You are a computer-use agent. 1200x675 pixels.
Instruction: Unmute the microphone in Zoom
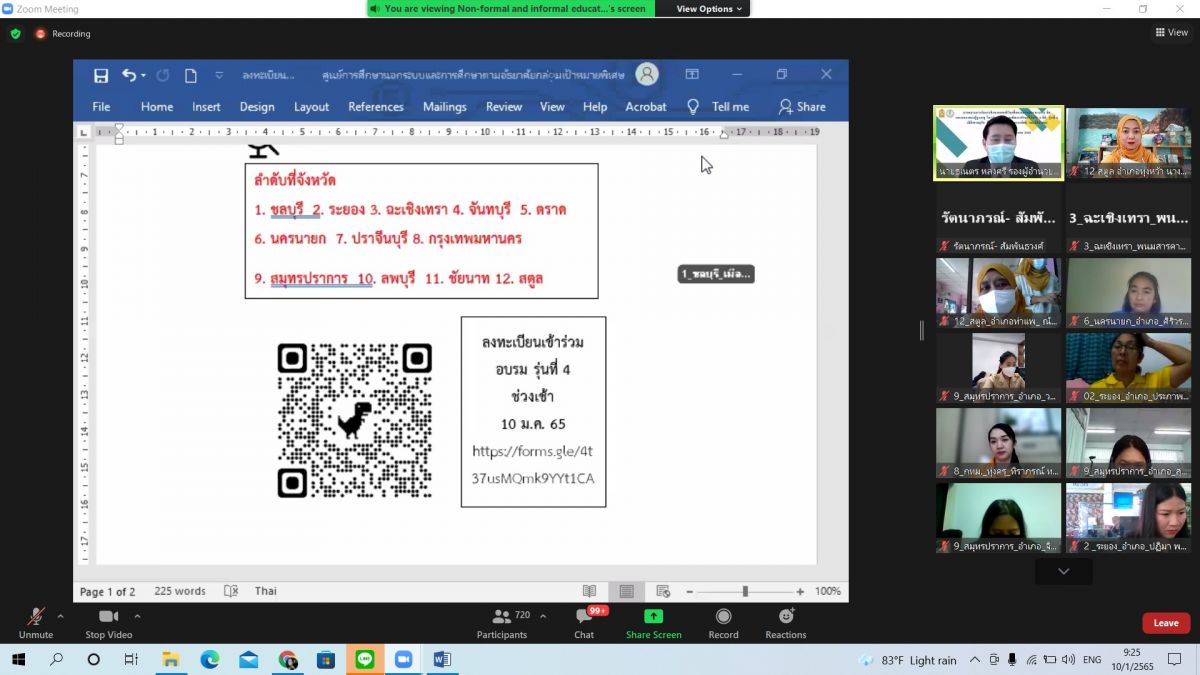[x=36, y=617]
